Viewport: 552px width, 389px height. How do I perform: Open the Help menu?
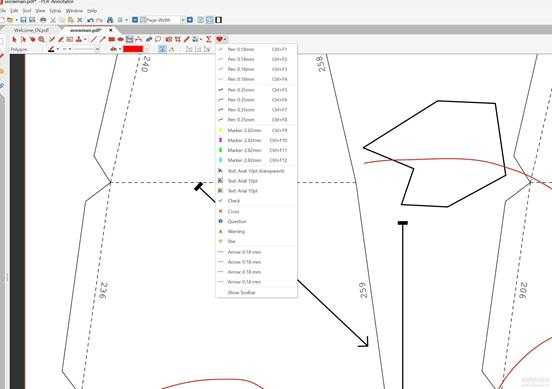[92, 11]
